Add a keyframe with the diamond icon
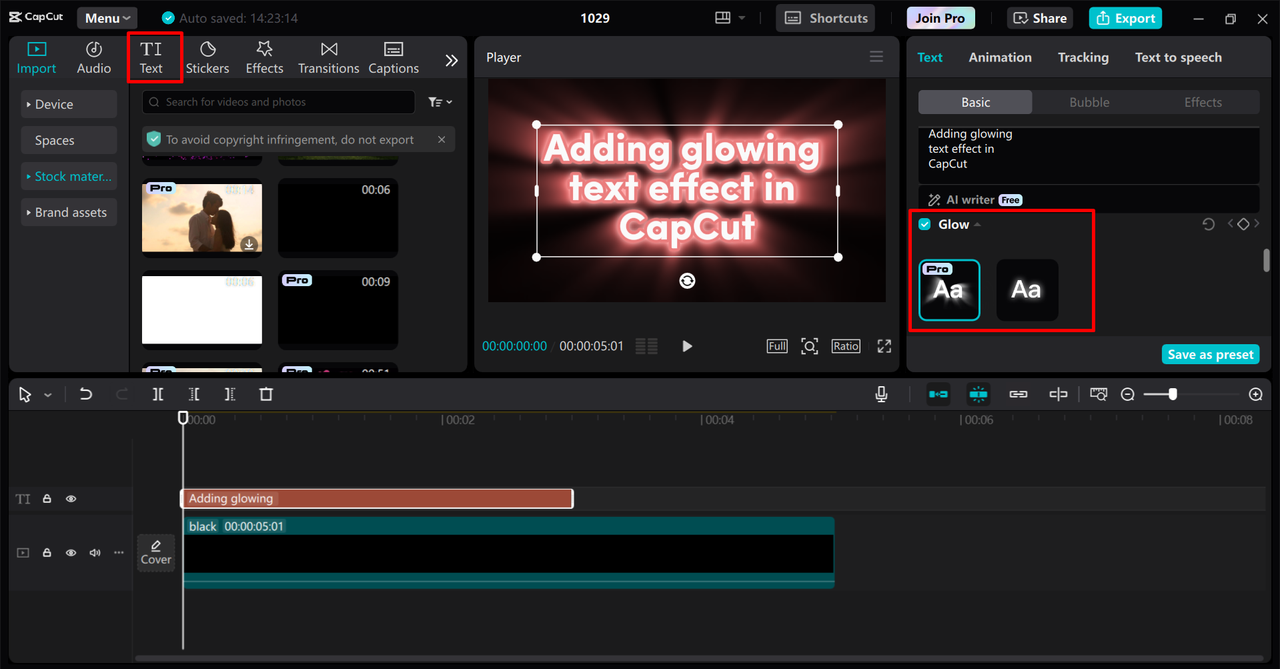 pos(1243,225)
